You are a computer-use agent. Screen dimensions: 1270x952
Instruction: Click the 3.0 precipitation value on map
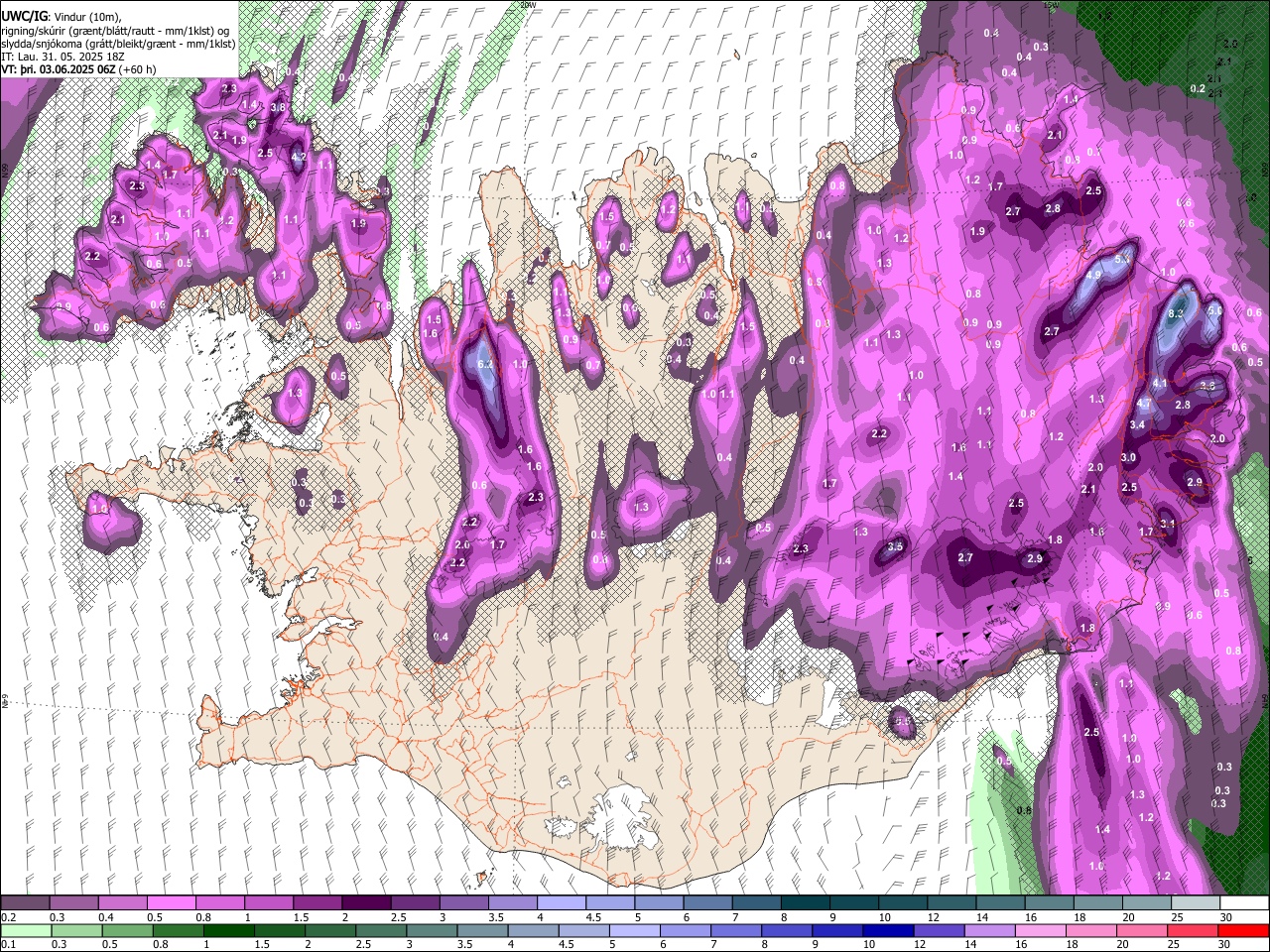pos(1128,458)
